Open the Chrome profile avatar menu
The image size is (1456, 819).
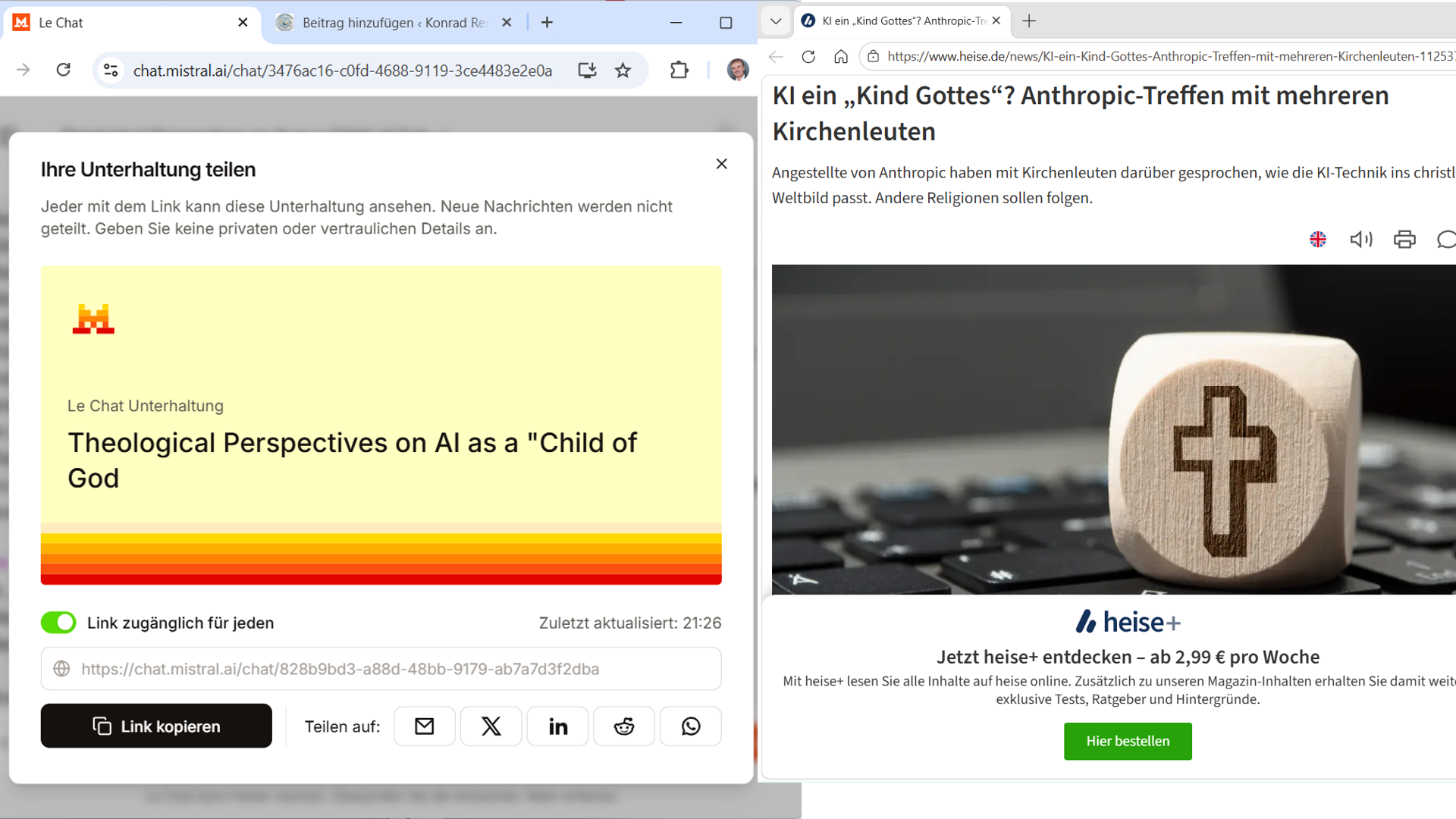coord(737,70)
